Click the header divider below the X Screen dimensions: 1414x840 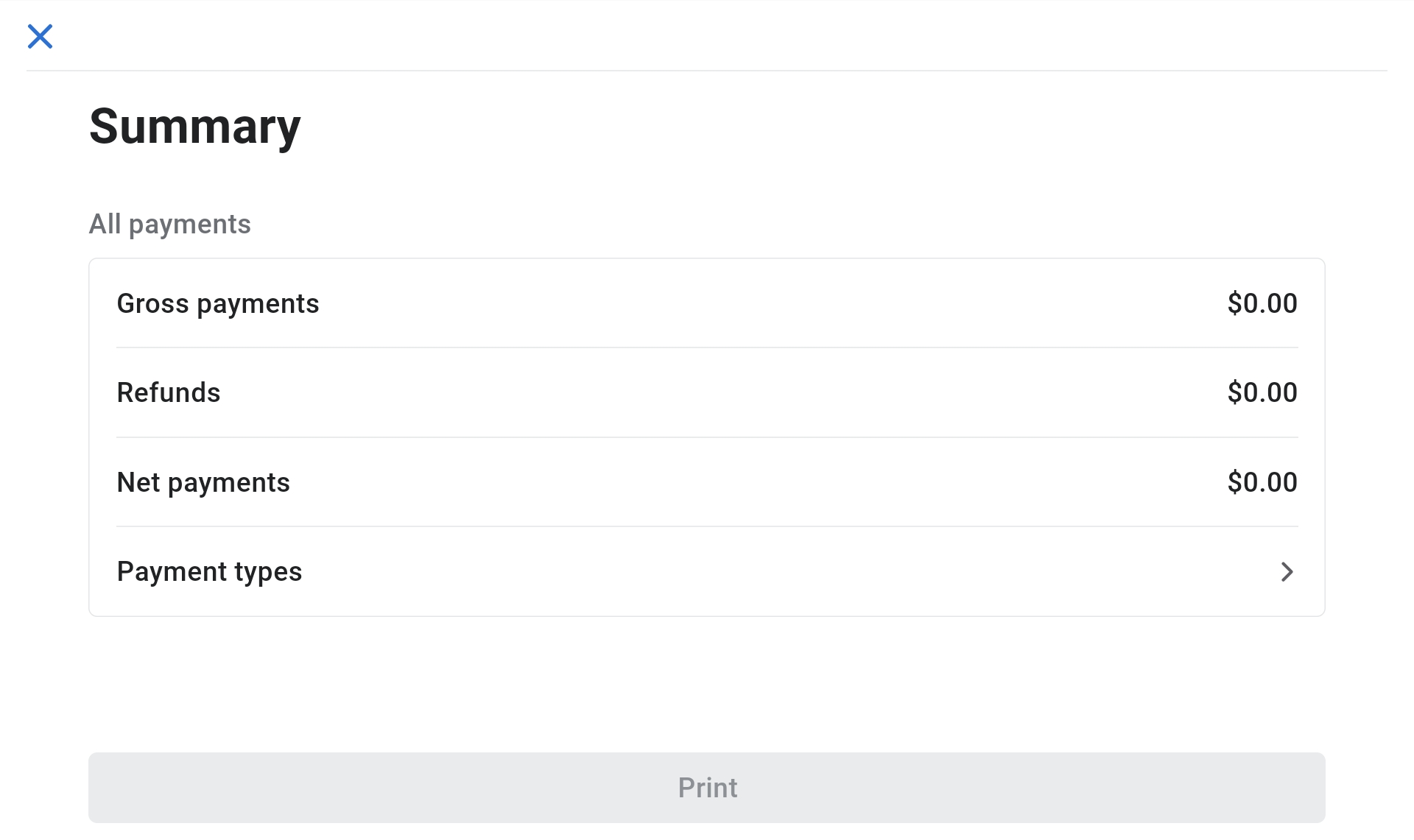[707, 71]
